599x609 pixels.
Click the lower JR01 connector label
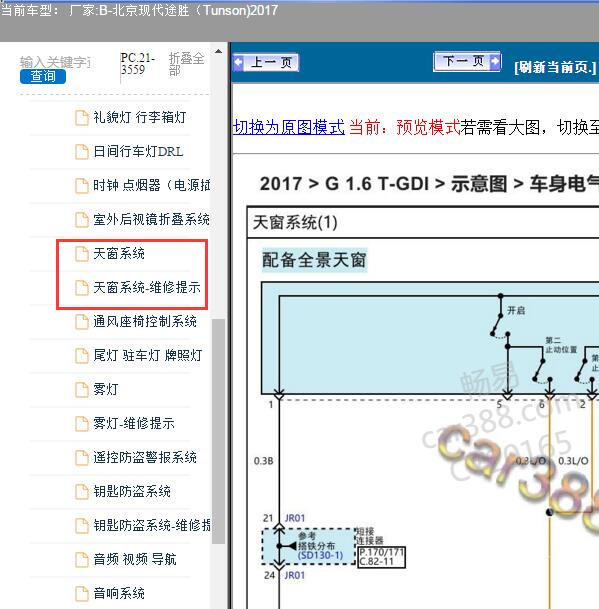294,575
